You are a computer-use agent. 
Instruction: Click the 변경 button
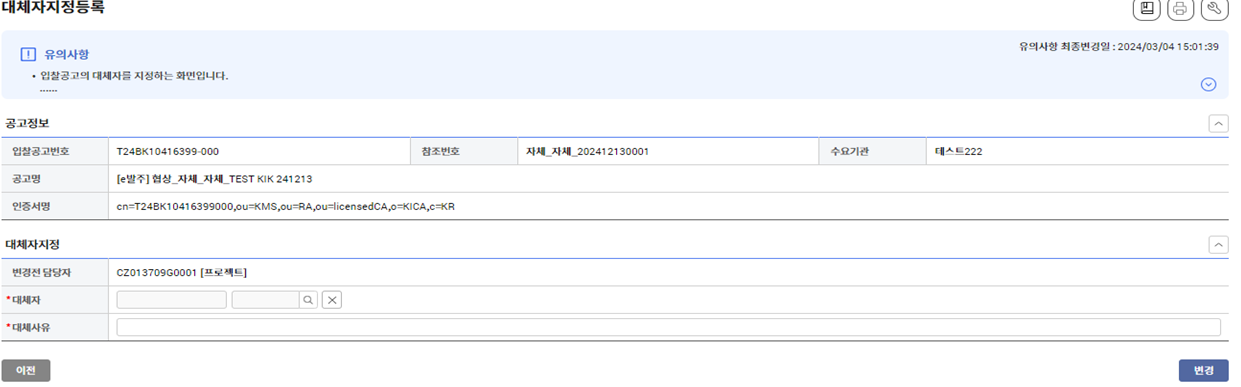[1203, 370]
